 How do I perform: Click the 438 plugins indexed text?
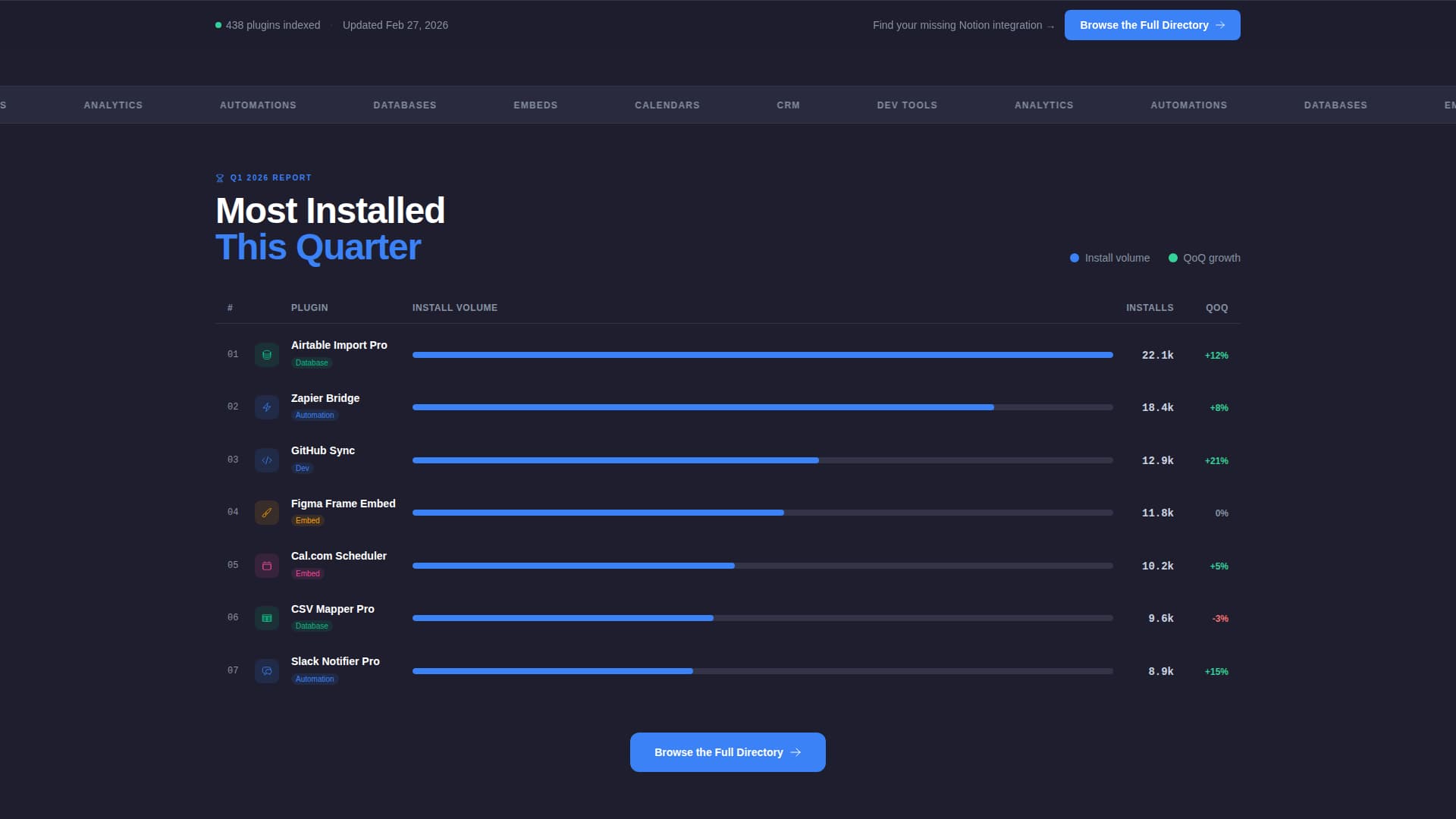(273, 25)
